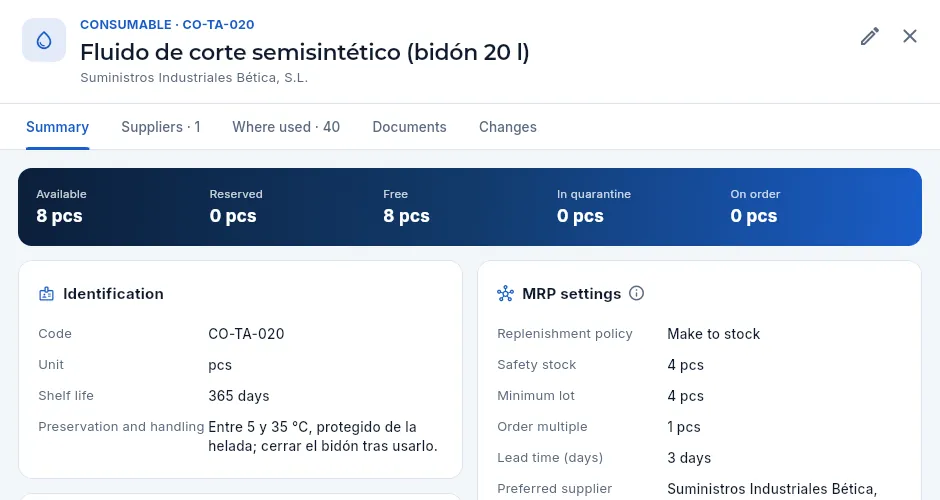Image resolution: width=940 pixels, height=500 pixels.
Task: View the Changes tab
Action: (x=508, y=127)
